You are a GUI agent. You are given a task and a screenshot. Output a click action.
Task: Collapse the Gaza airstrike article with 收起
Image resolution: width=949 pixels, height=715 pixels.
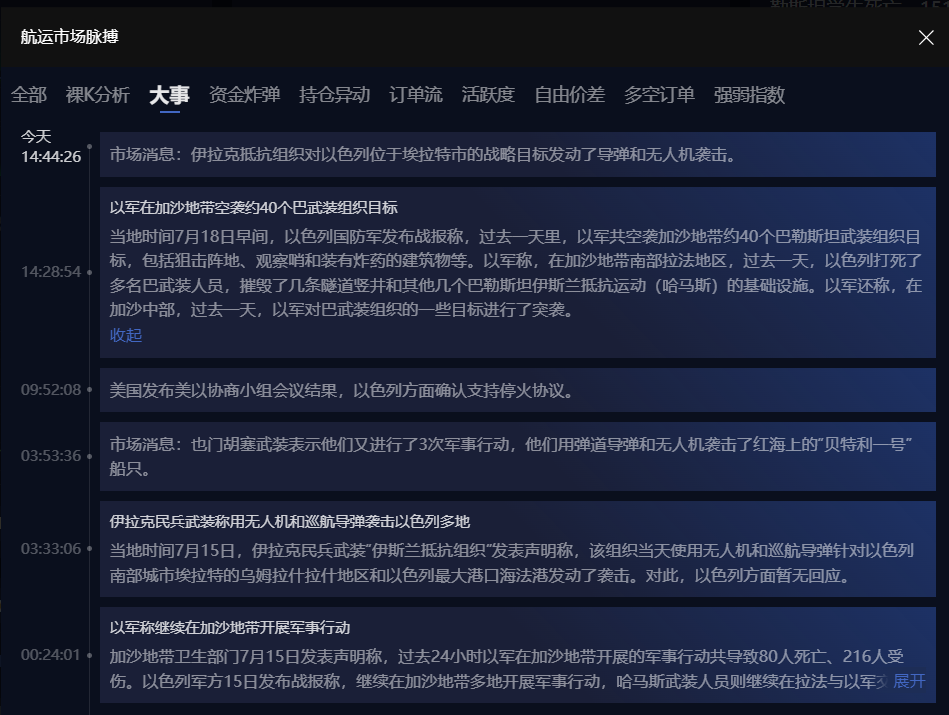pyautogui.click(x=126, y=335)
